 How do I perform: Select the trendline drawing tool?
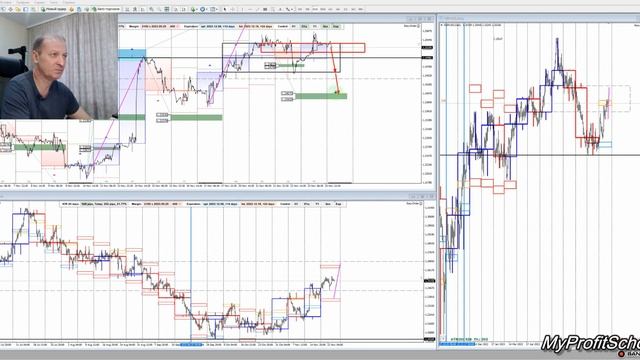(258, 9)
